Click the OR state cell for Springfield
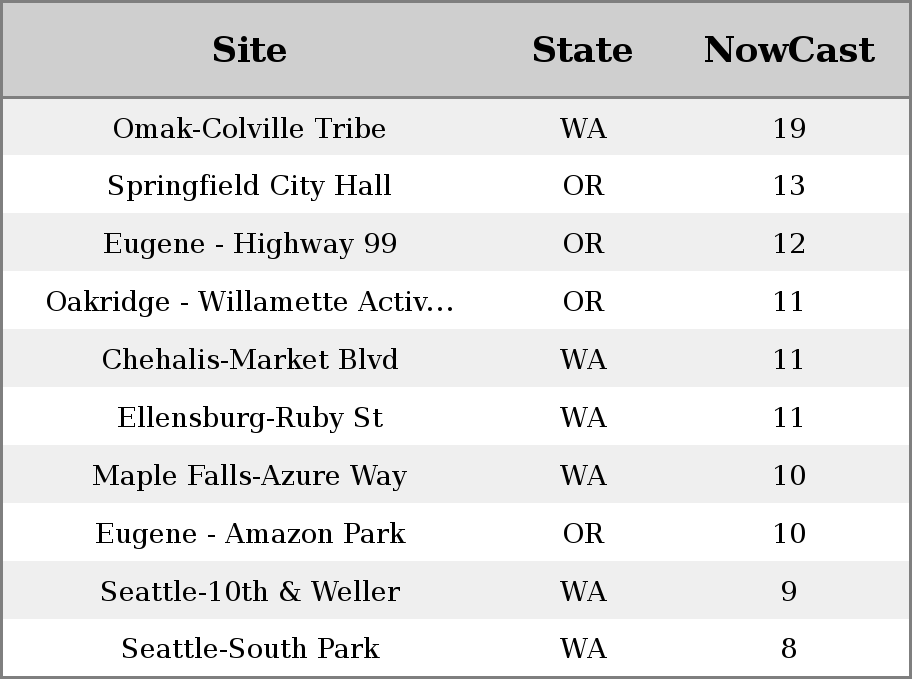 (582, 186)
